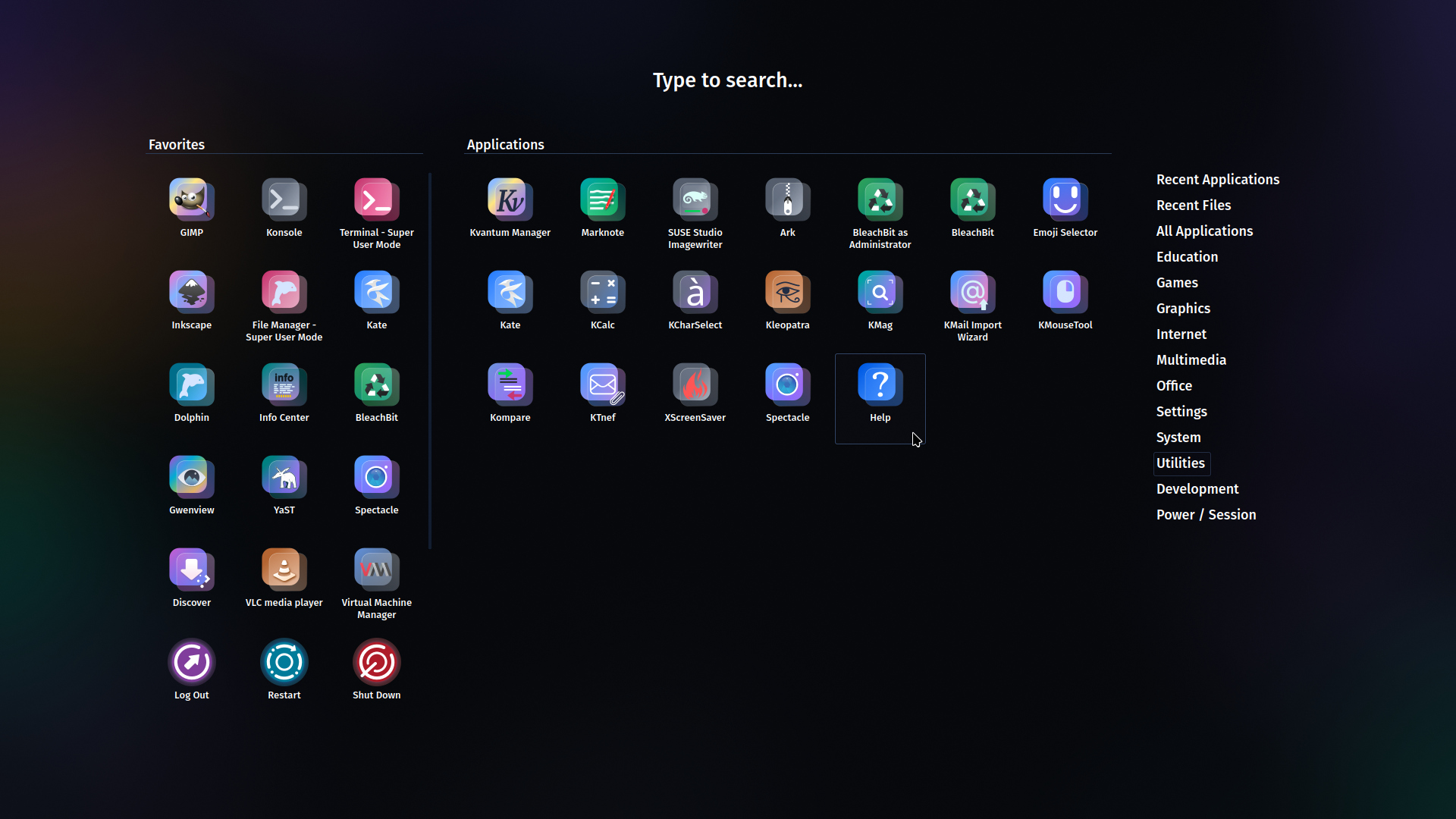
Task: Select the Graphics category
Action: point(1183,309)
